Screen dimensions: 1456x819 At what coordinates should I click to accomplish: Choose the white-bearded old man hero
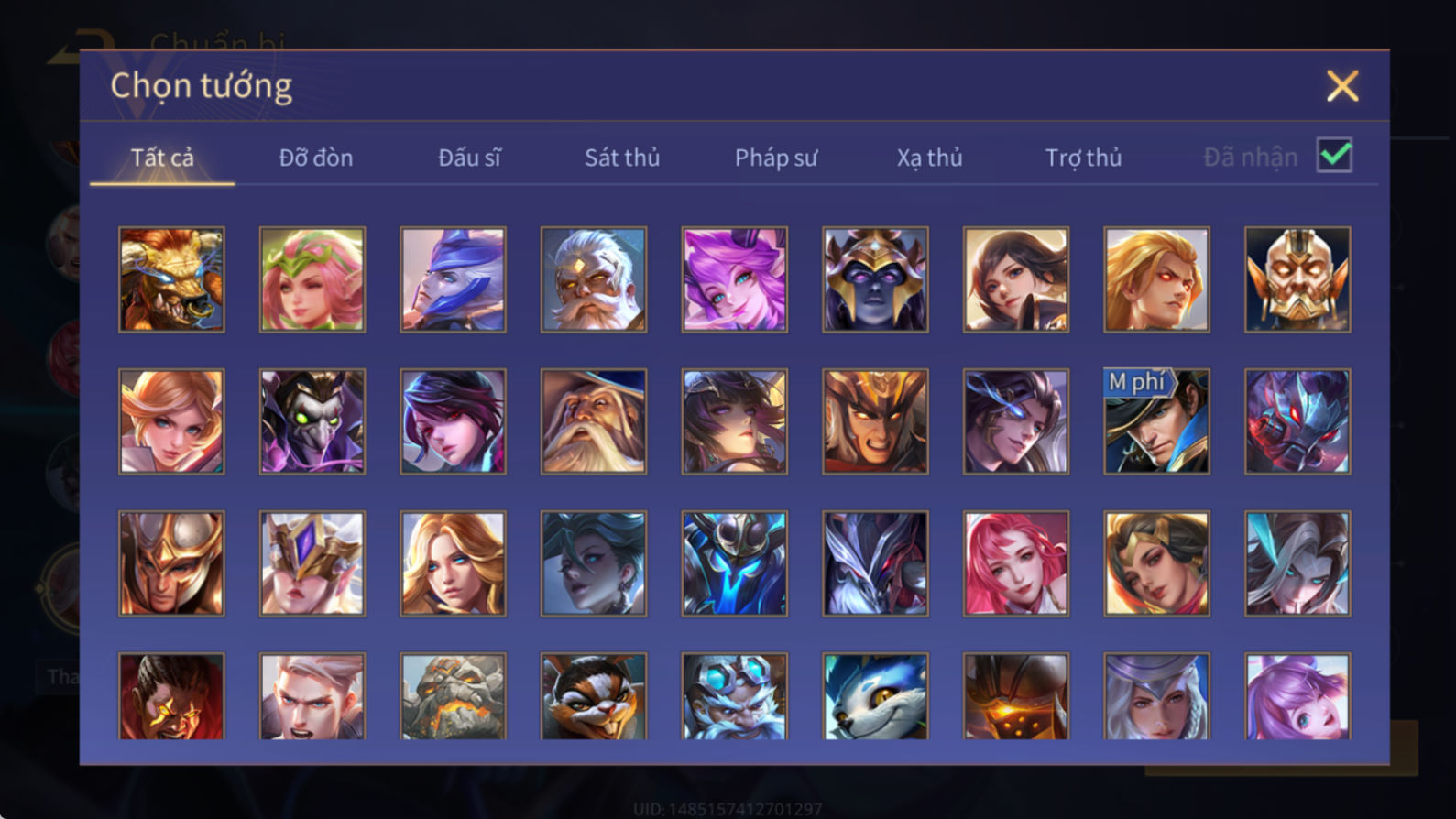(x=594, y=279)
